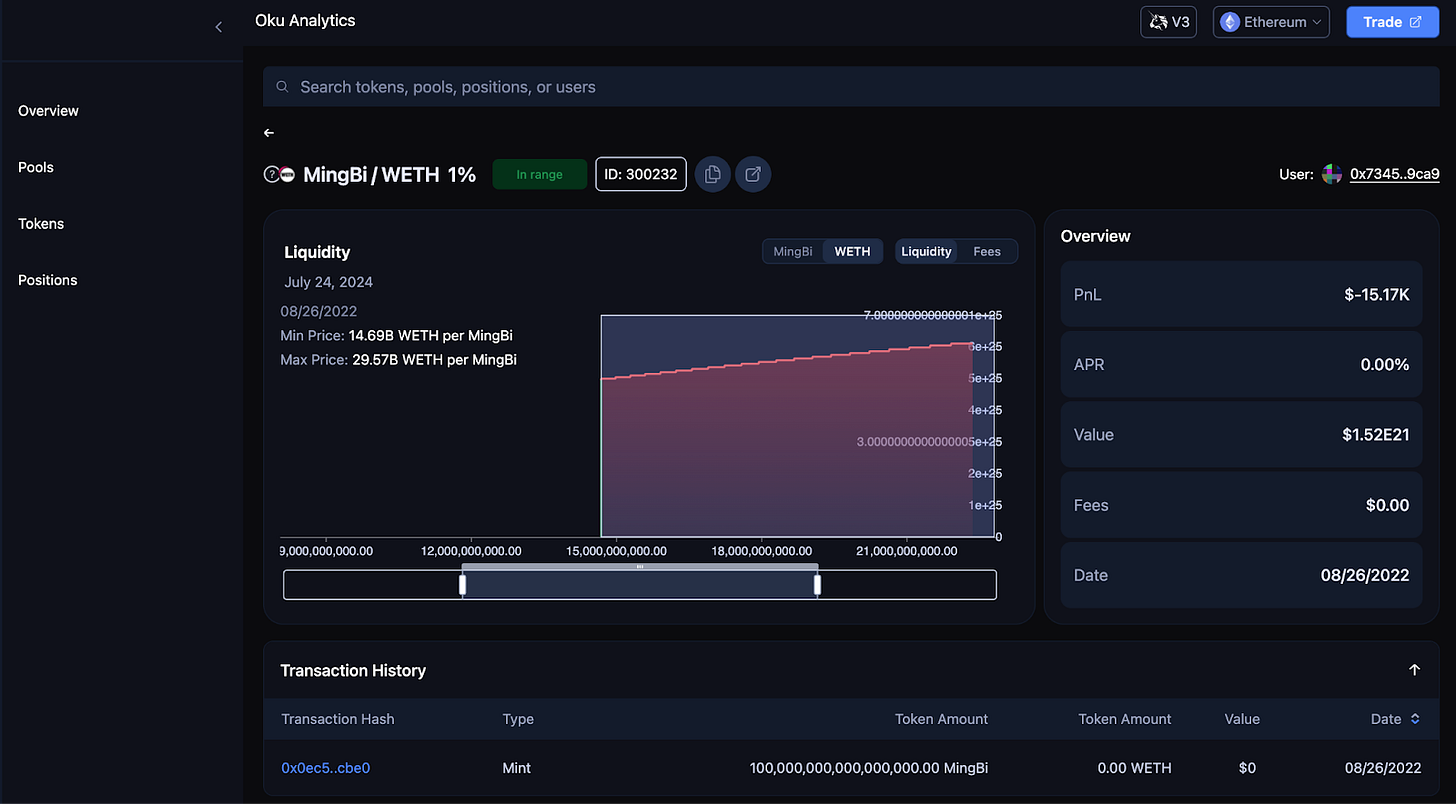
Task: Open position in new window via external link icon
Action: 752,174
